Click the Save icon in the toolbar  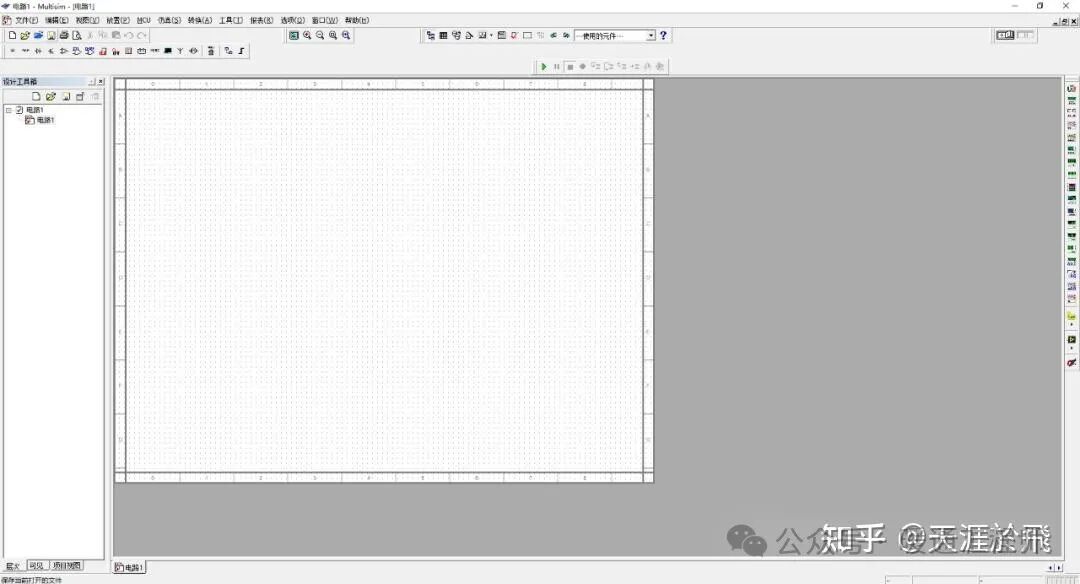pos(51,35)
